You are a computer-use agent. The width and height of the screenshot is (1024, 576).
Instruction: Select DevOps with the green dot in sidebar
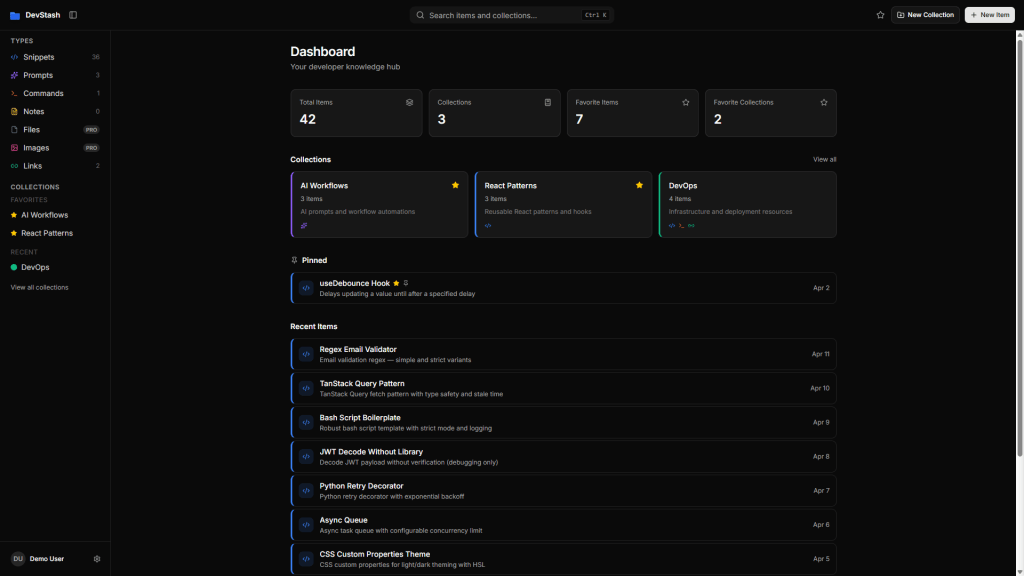35,267
